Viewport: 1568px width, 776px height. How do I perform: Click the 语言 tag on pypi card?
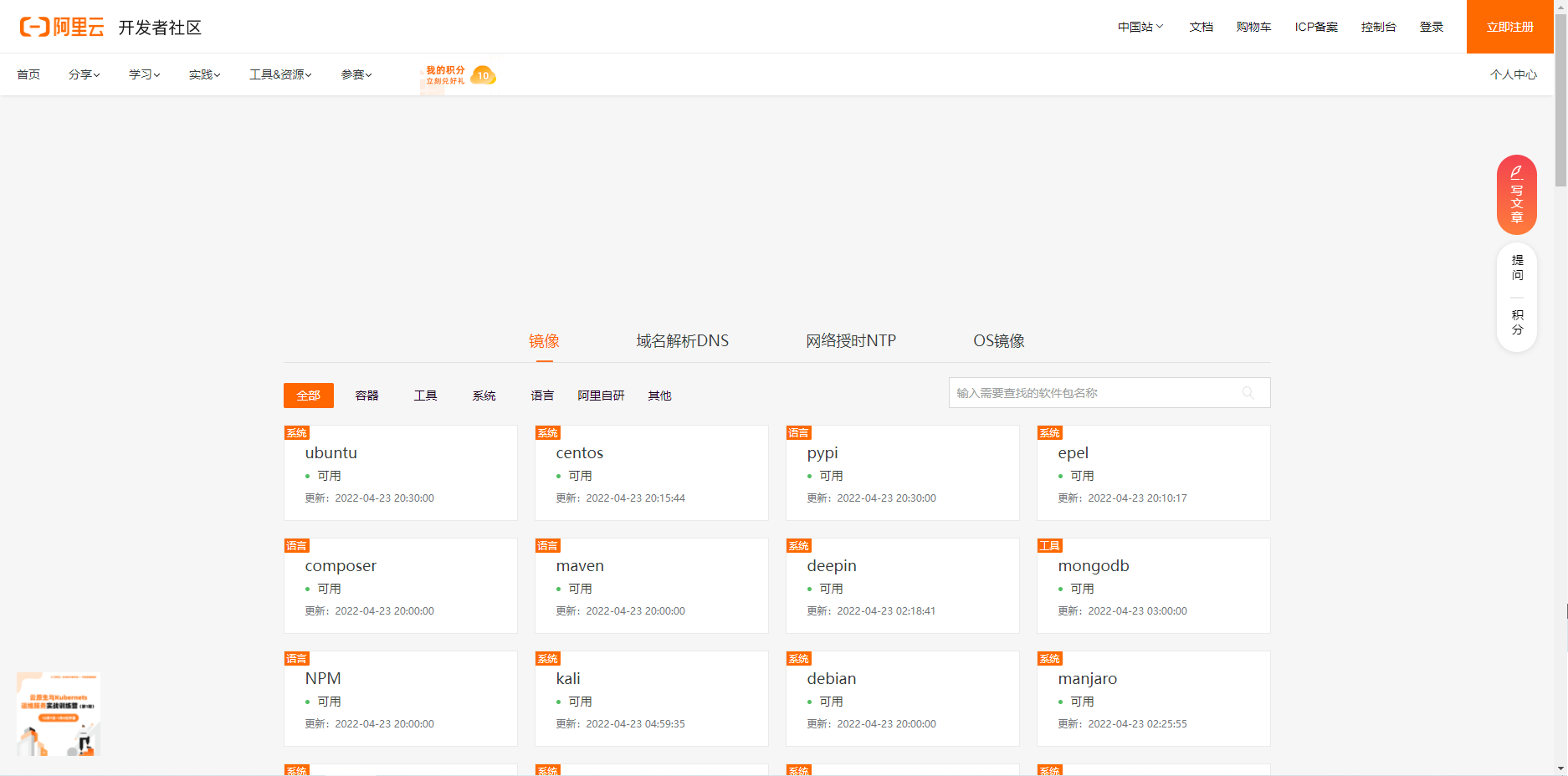(798, 432)
